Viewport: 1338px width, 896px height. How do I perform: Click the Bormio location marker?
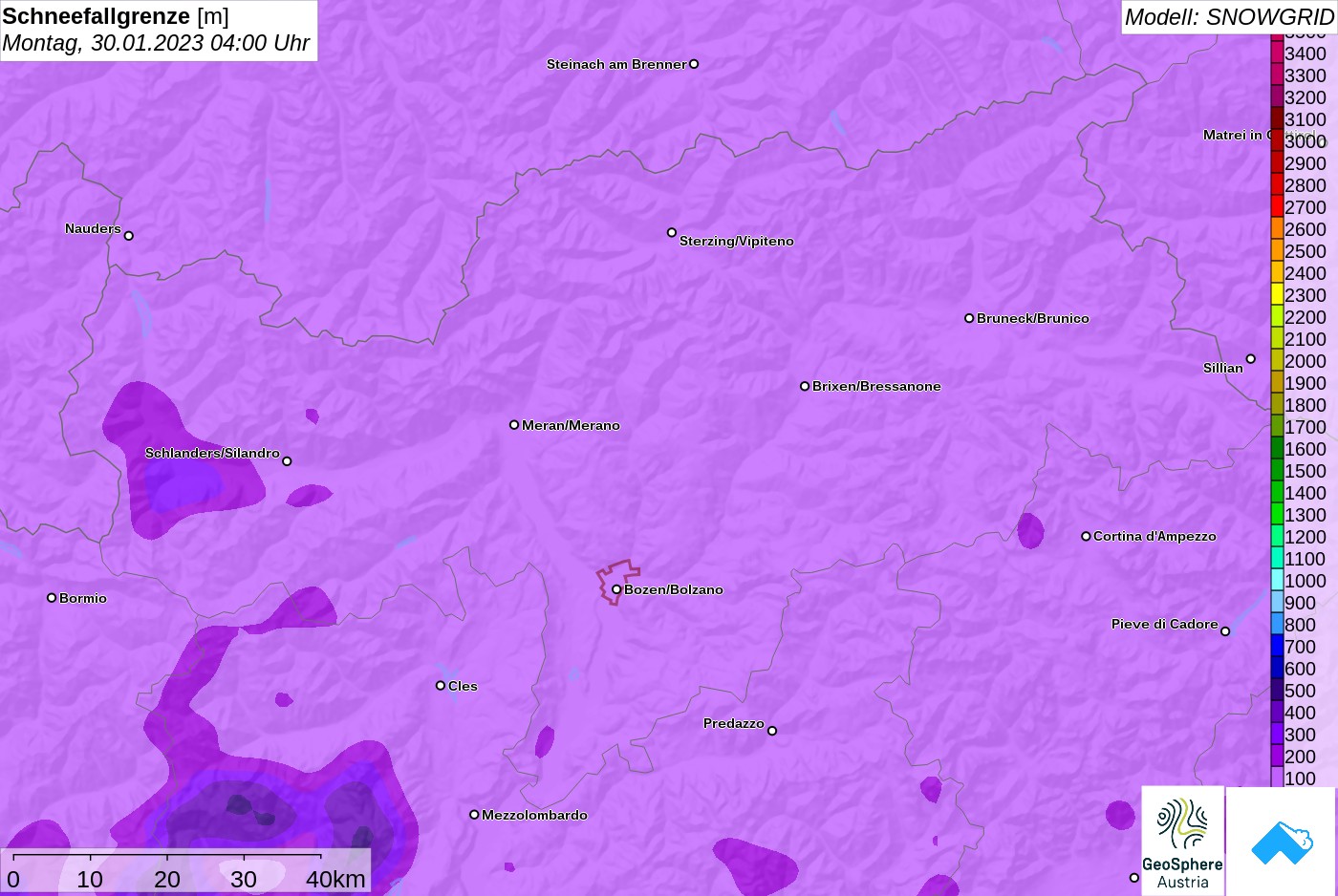52,598
